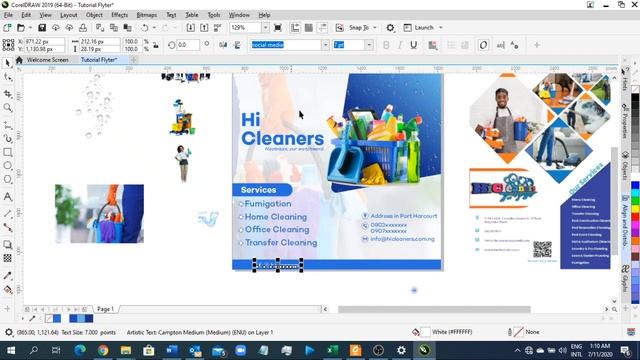Viewport: 640px width, 360px height.
Task: Pick the black palette swatch
Action: click(635, 98)
